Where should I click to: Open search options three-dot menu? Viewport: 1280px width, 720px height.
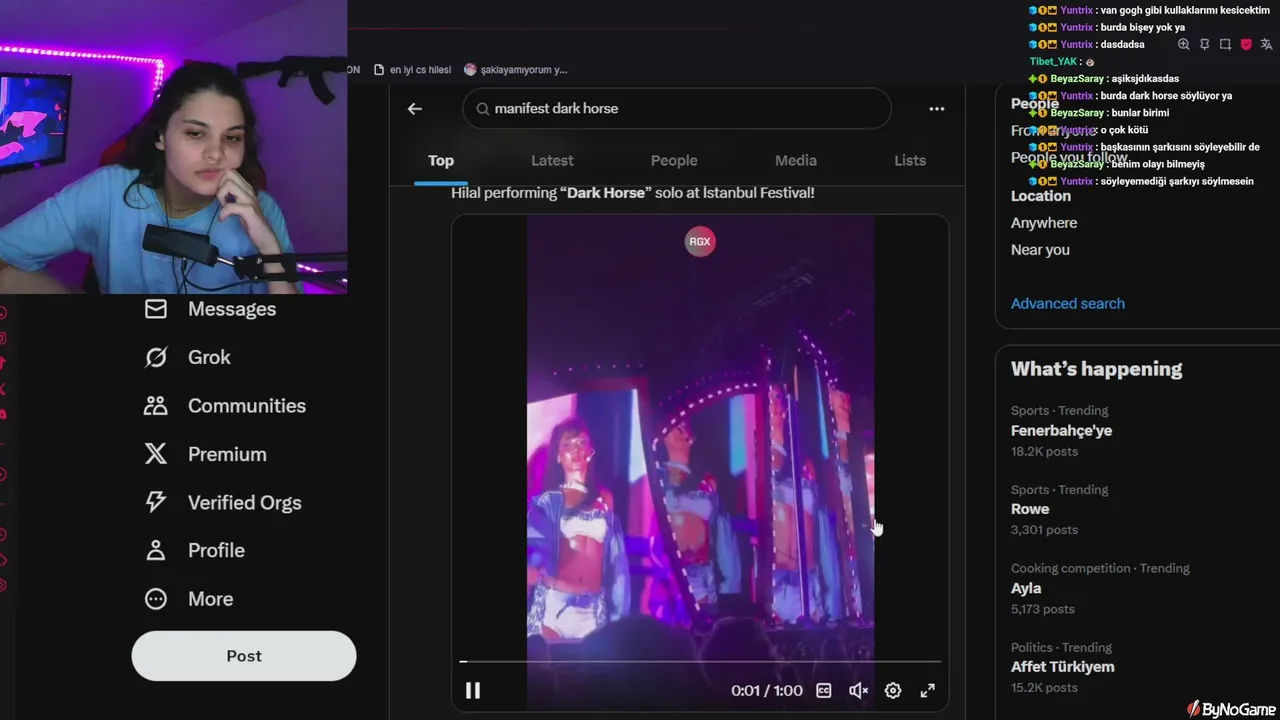click(x=937, y=108)
